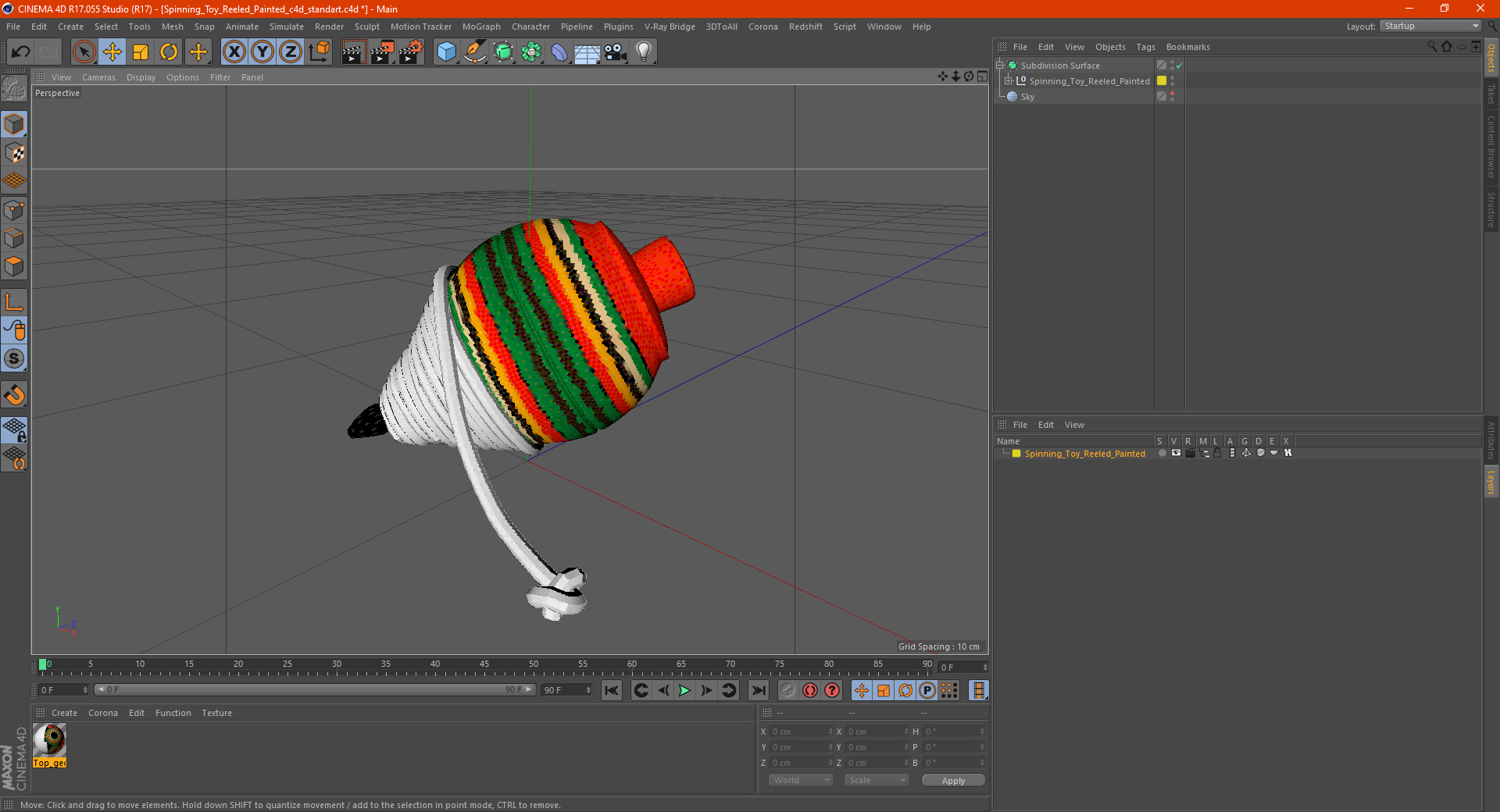Open the Layout Startup dropdown
This screenshot has width=1500, height=812.
(1431, 26)
